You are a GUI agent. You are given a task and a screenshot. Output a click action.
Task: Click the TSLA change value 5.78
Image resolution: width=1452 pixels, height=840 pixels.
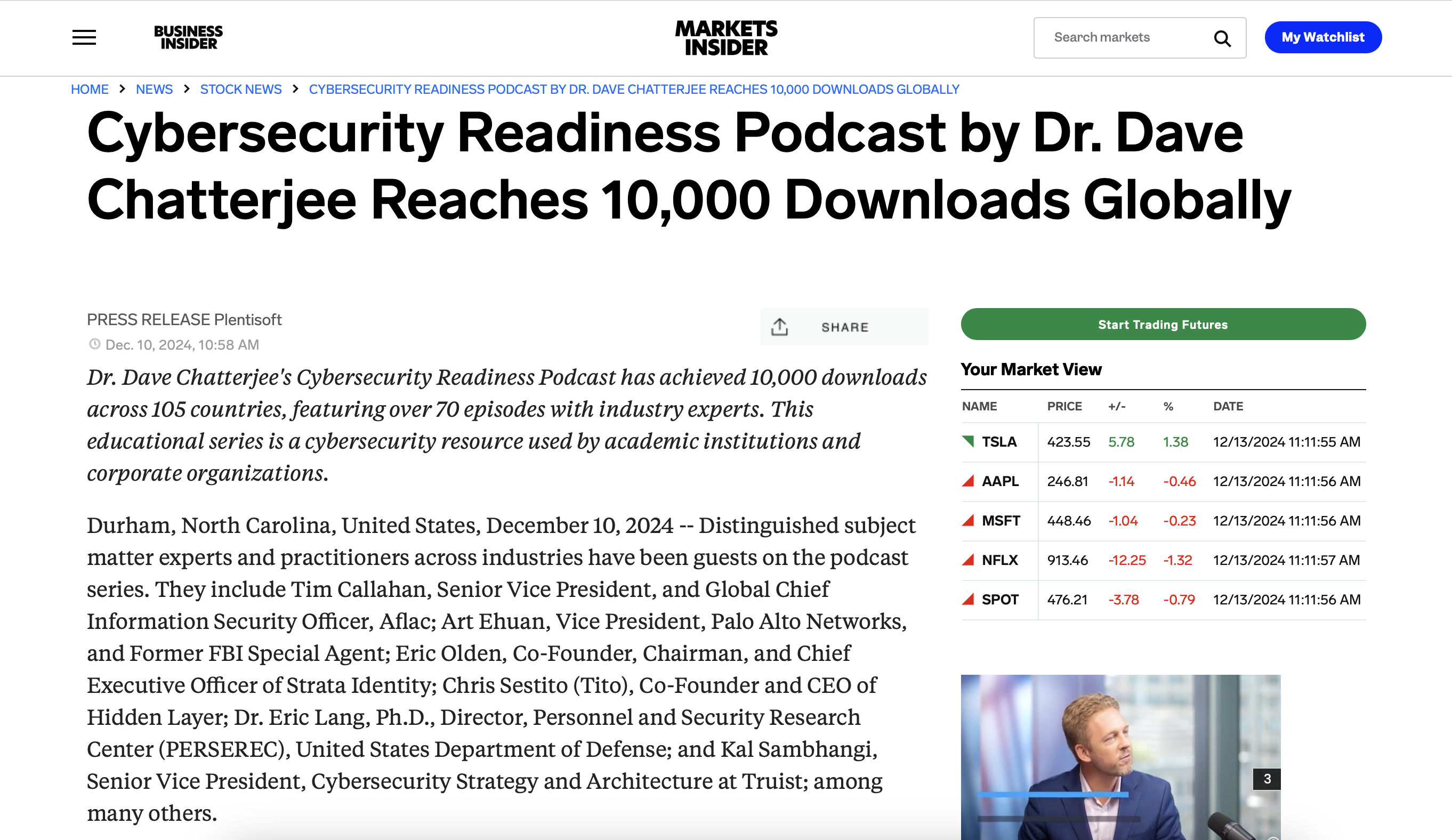pyautogui.click(x=1122, y=442)
